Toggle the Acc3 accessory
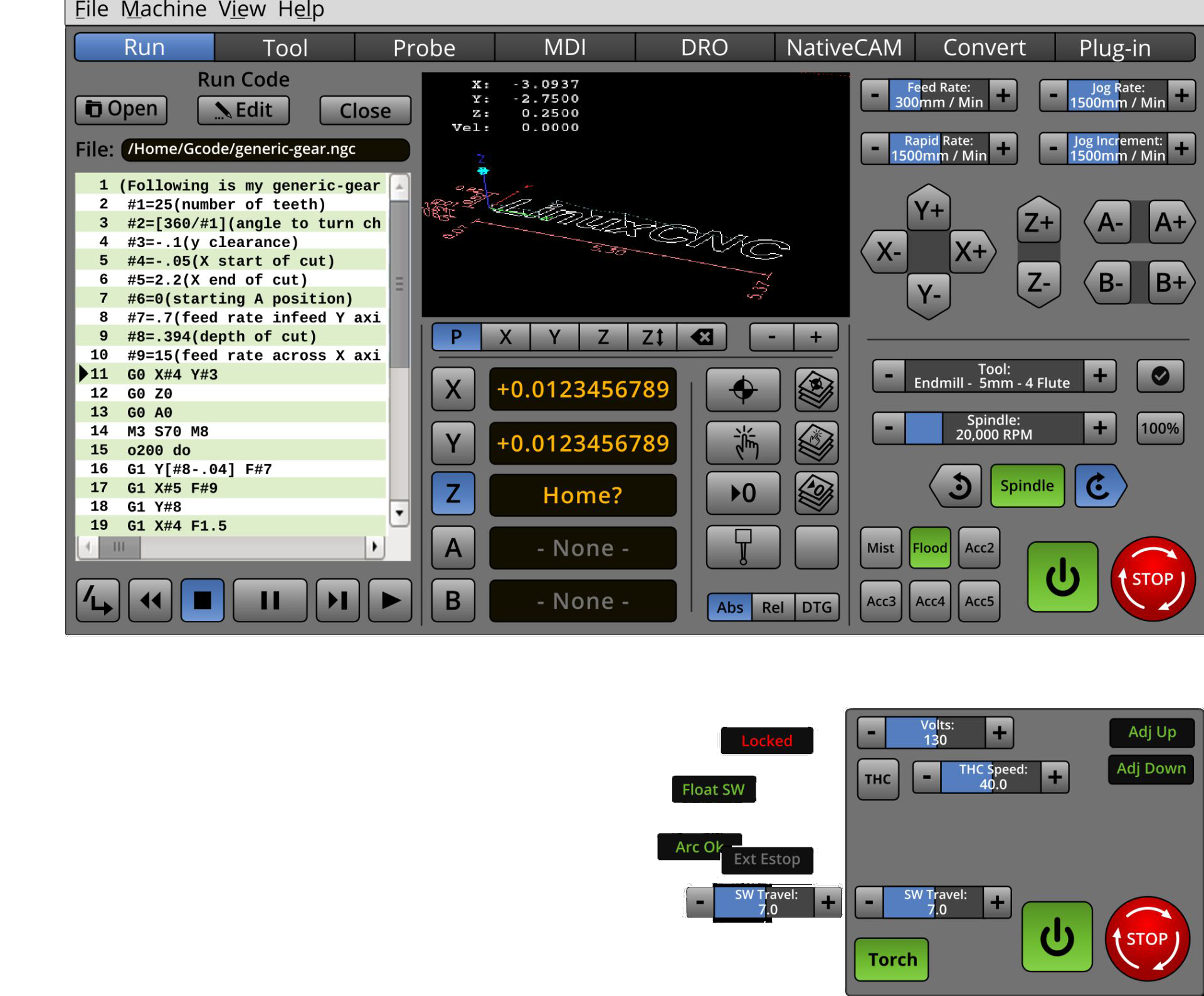1204x996 pixels. pyautogui.click(x=880, y=601)
